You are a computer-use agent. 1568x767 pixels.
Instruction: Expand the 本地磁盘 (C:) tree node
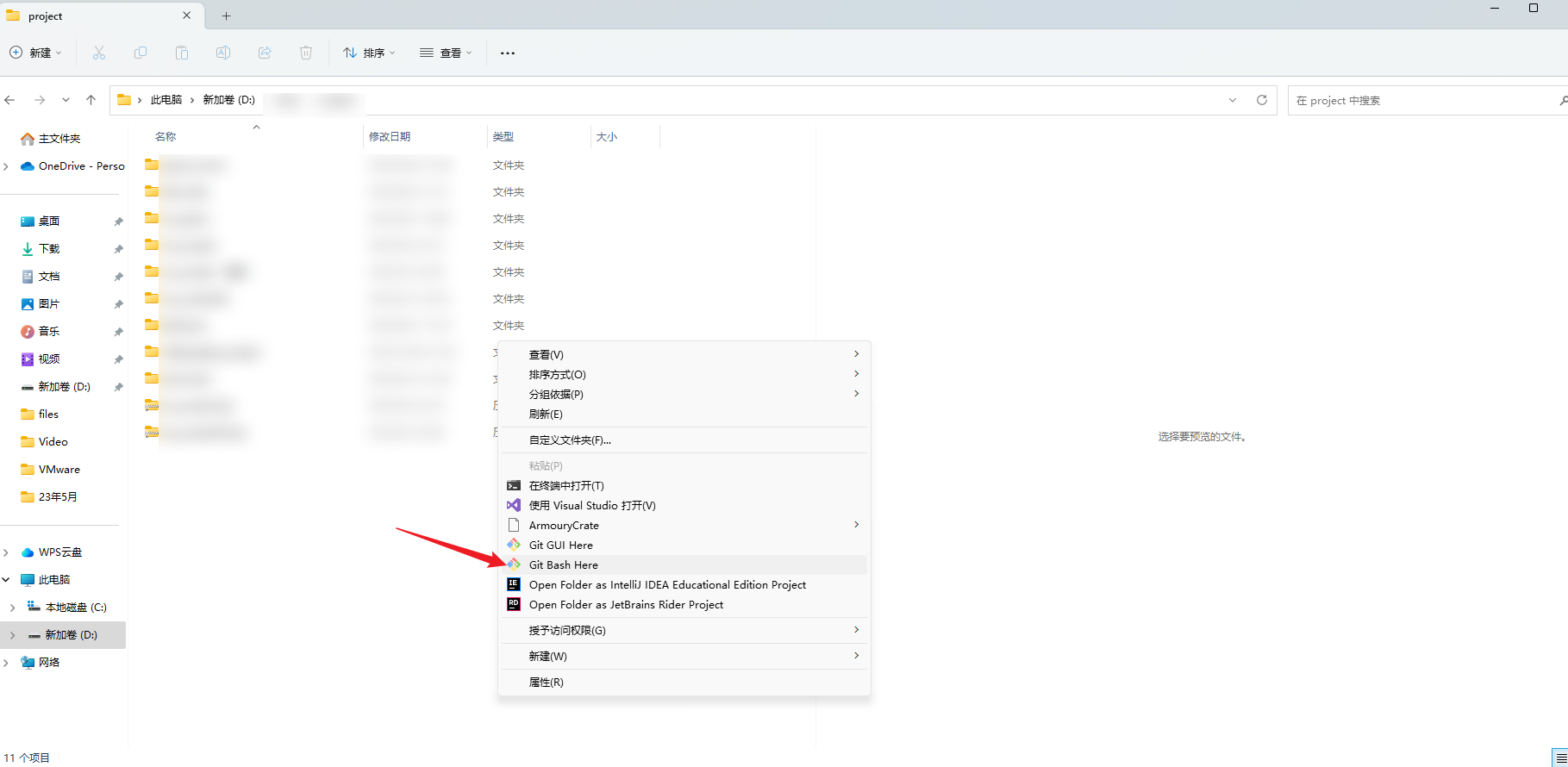click(x=12, y=608)
